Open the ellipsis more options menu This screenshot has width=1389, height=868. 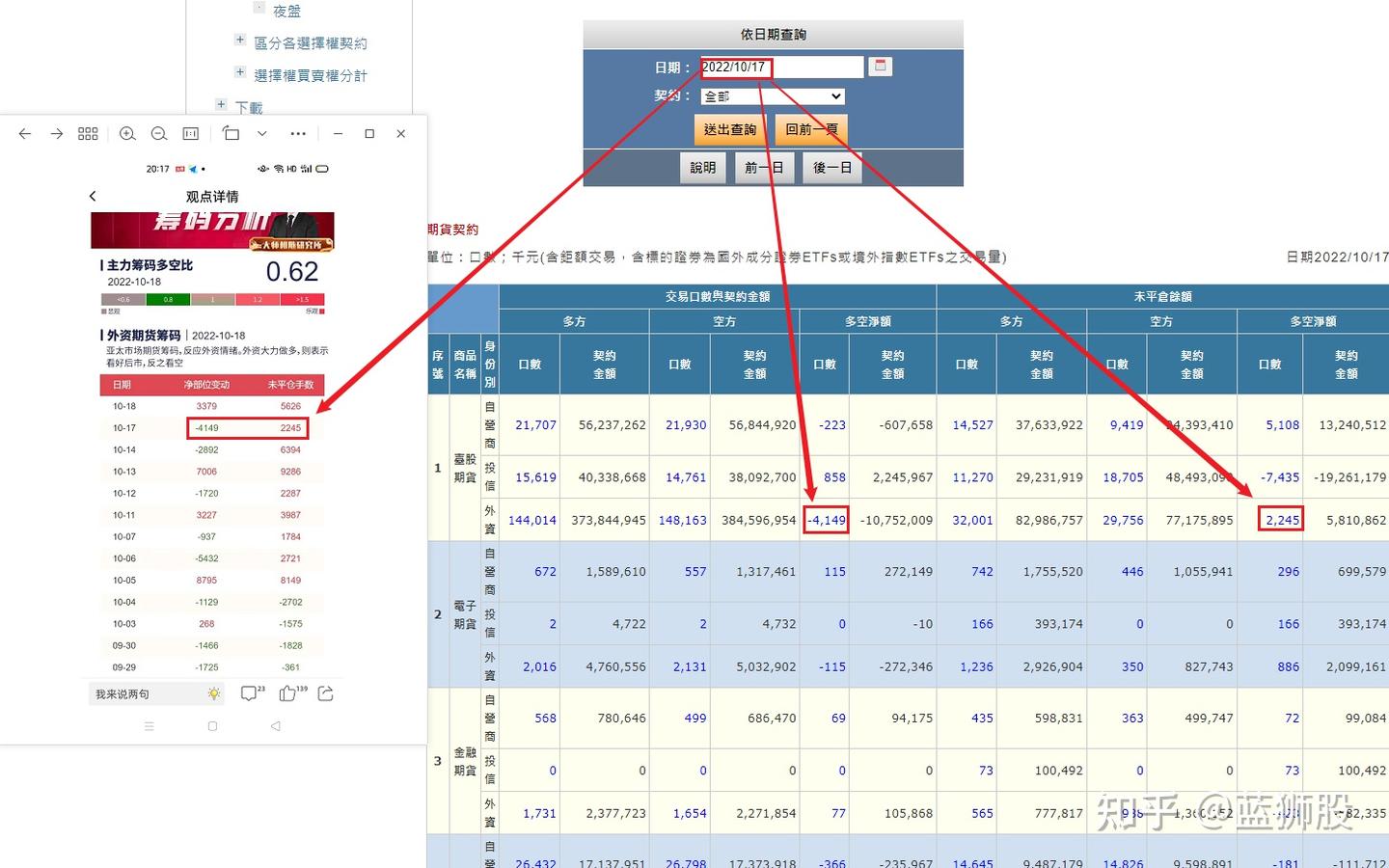tap(298, 133)
